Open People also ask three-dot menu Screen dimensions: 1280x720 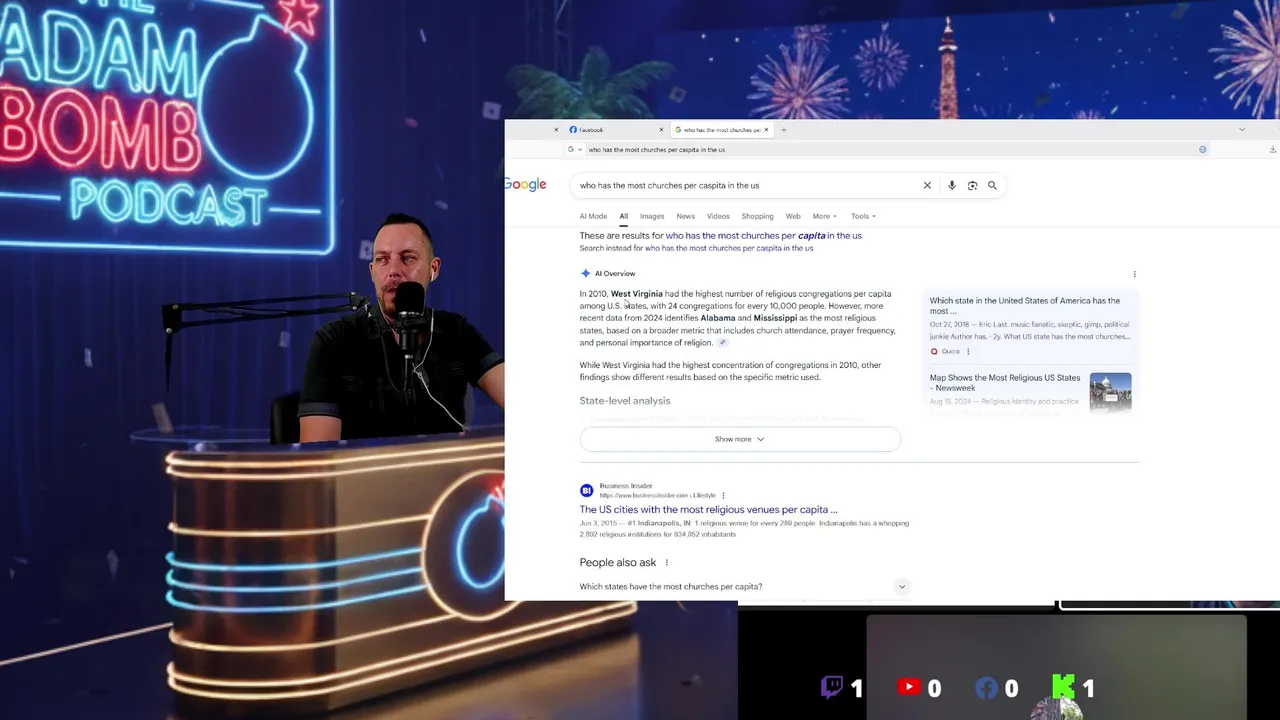tap(666, 563)
